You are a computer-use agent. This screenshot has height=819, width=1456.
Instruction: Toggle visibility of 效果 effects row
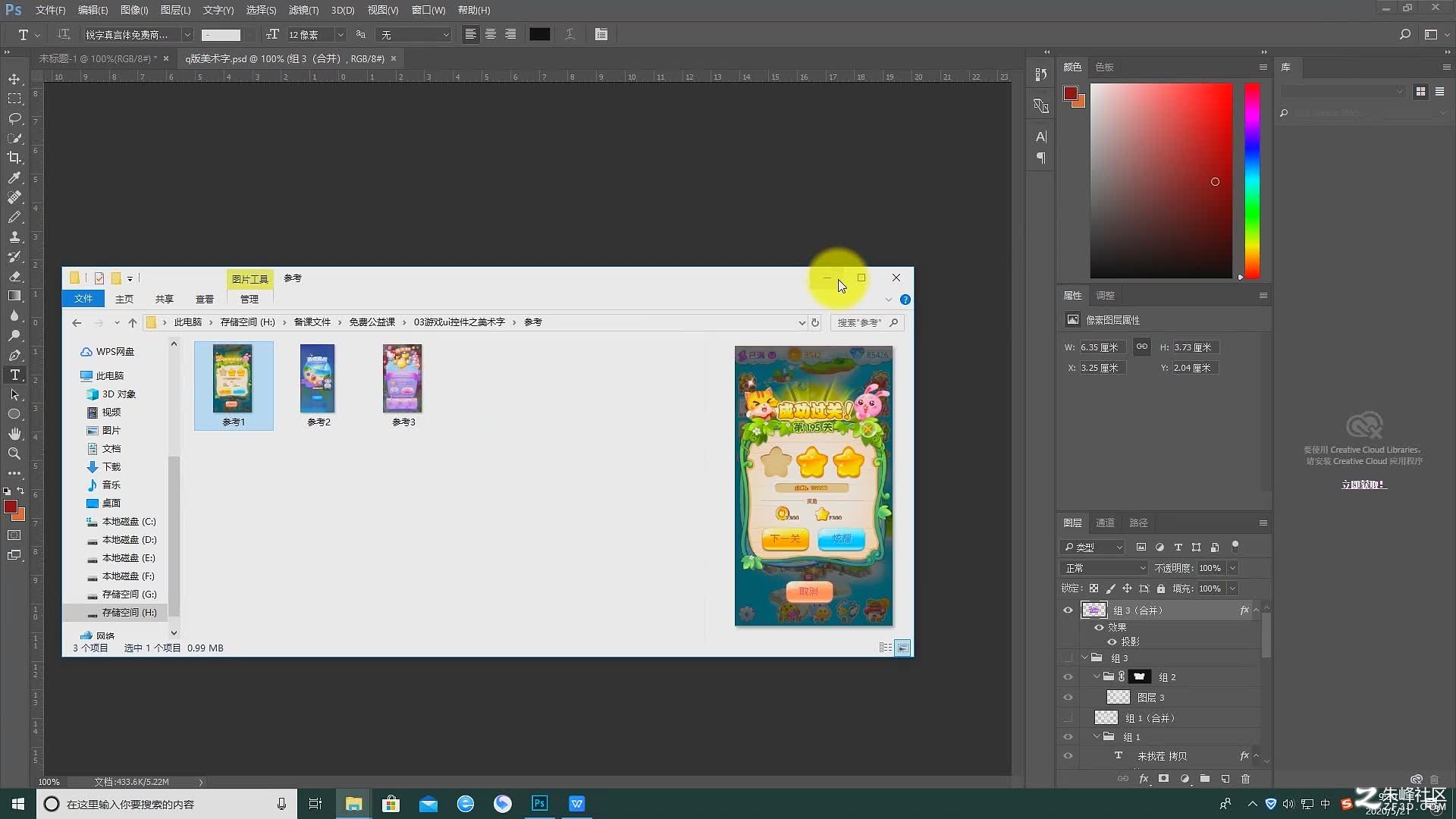point(1099,628)
